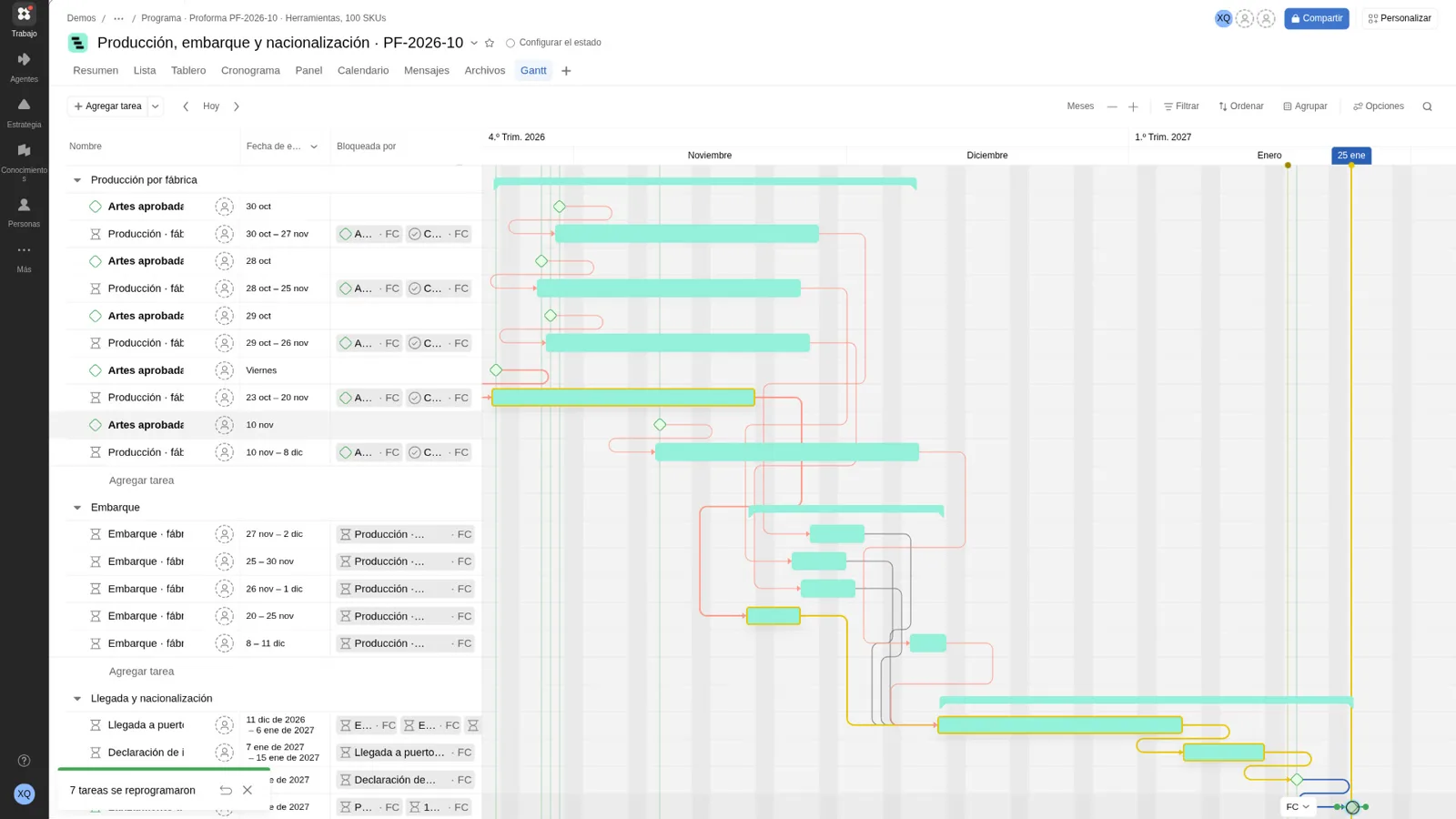This screenshot has width=1456, height=819.
Task: Dismiss the 7 tareas se reprogramaron toast
Action: coord(248,790)
